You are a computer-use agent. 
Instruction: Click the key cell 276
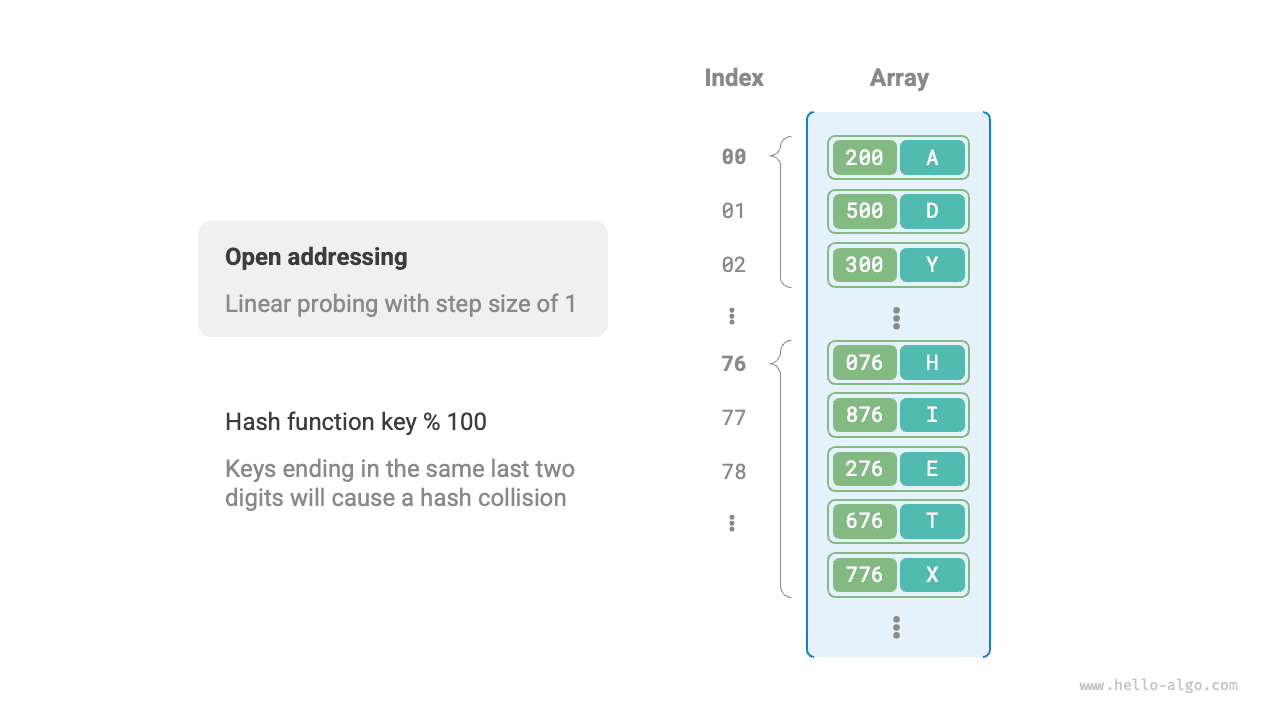864,469
